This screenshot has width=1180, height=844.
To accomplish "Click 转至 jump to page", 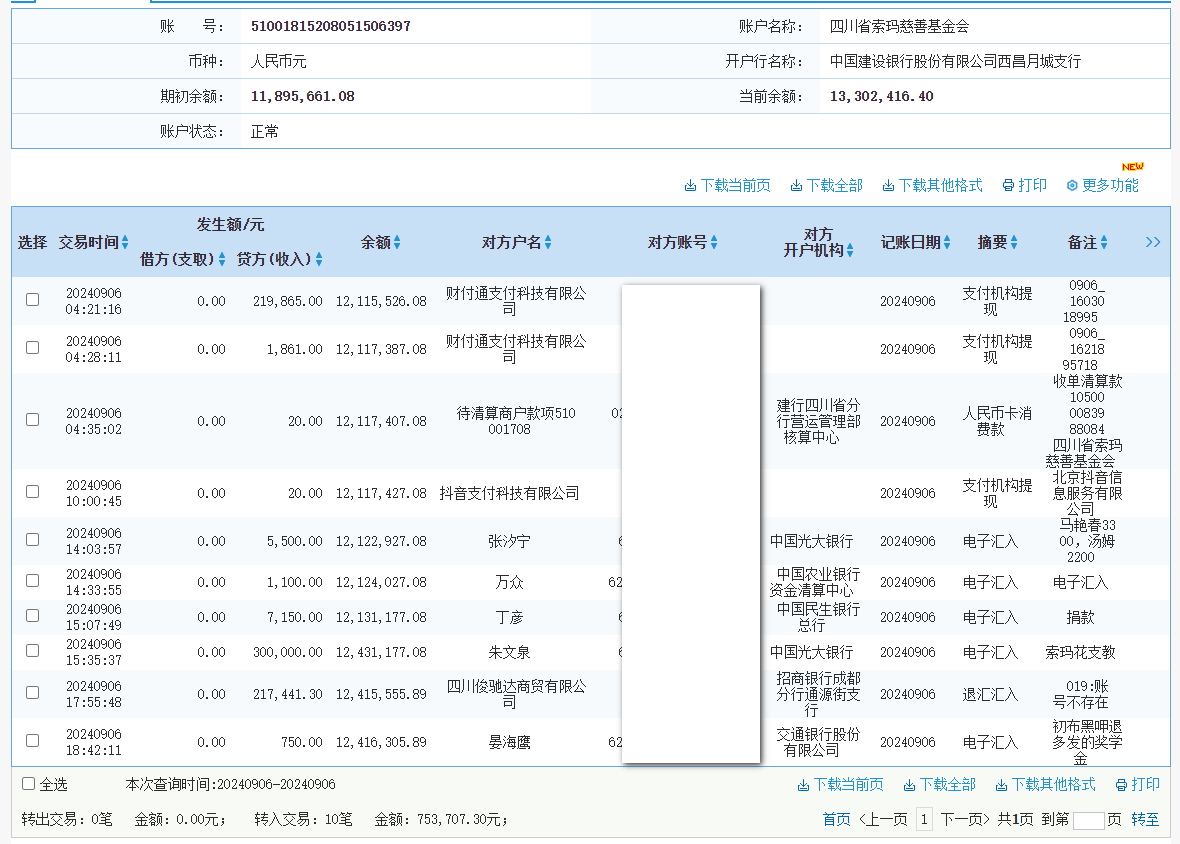I will 1145,819.
